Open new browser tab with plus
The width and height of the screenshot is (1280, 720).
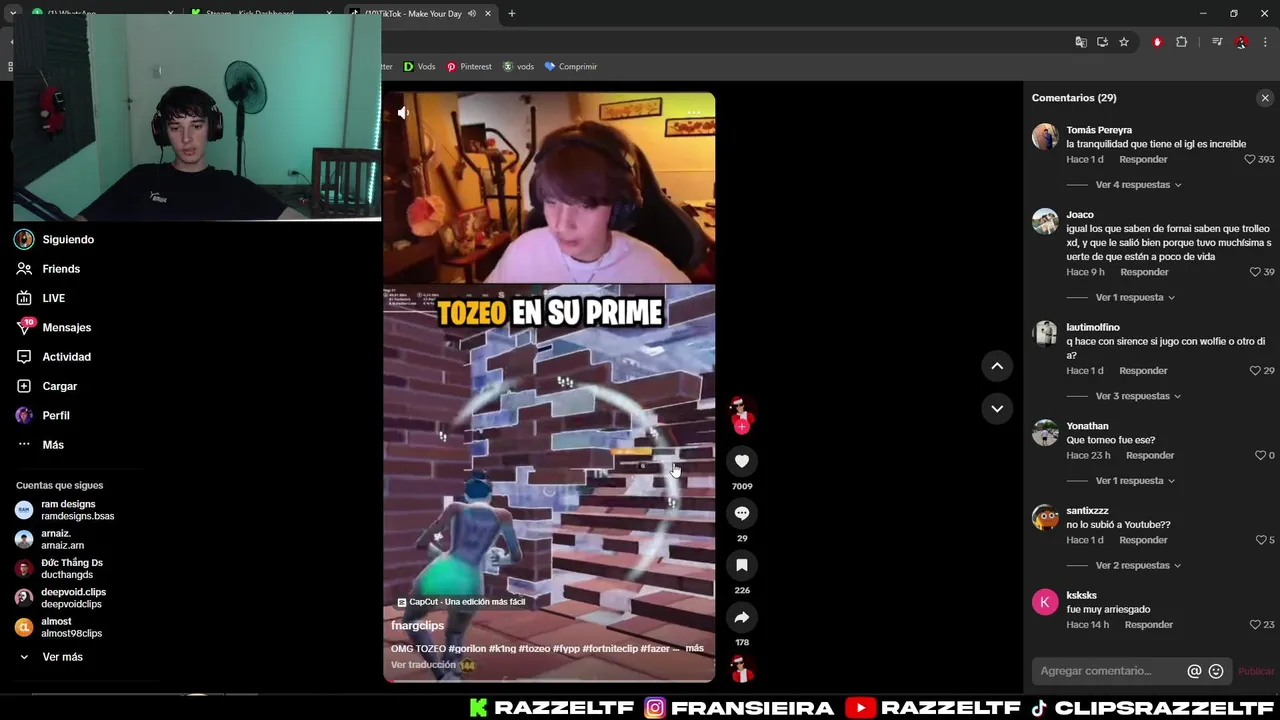tap(512, 14)
